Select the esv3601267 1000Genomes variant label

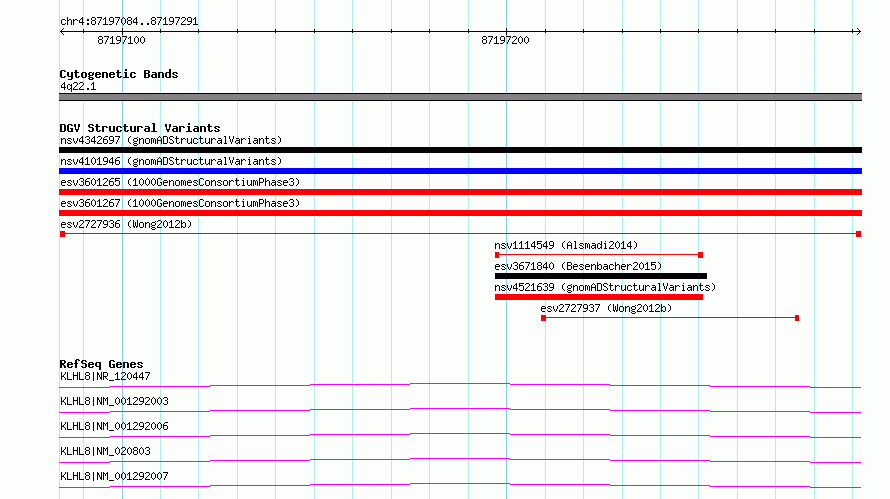180,203
